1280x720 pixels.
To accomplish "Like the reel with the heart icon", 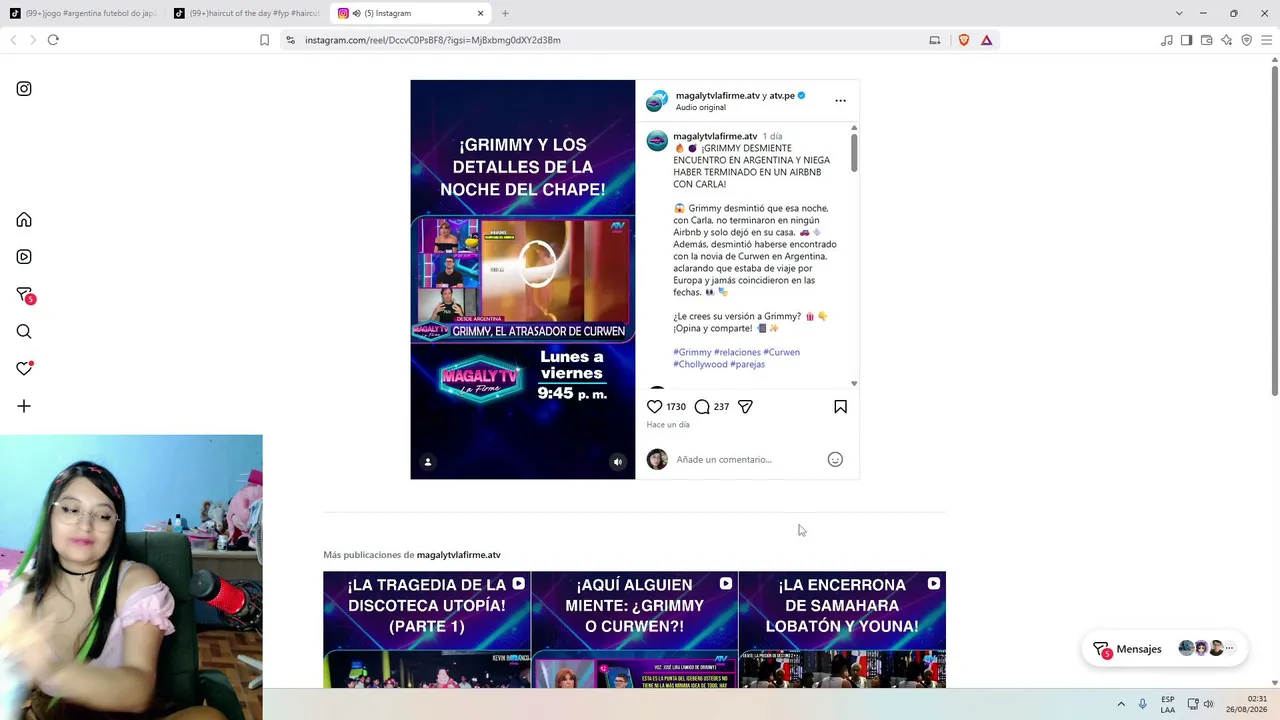I will point(655,407).
